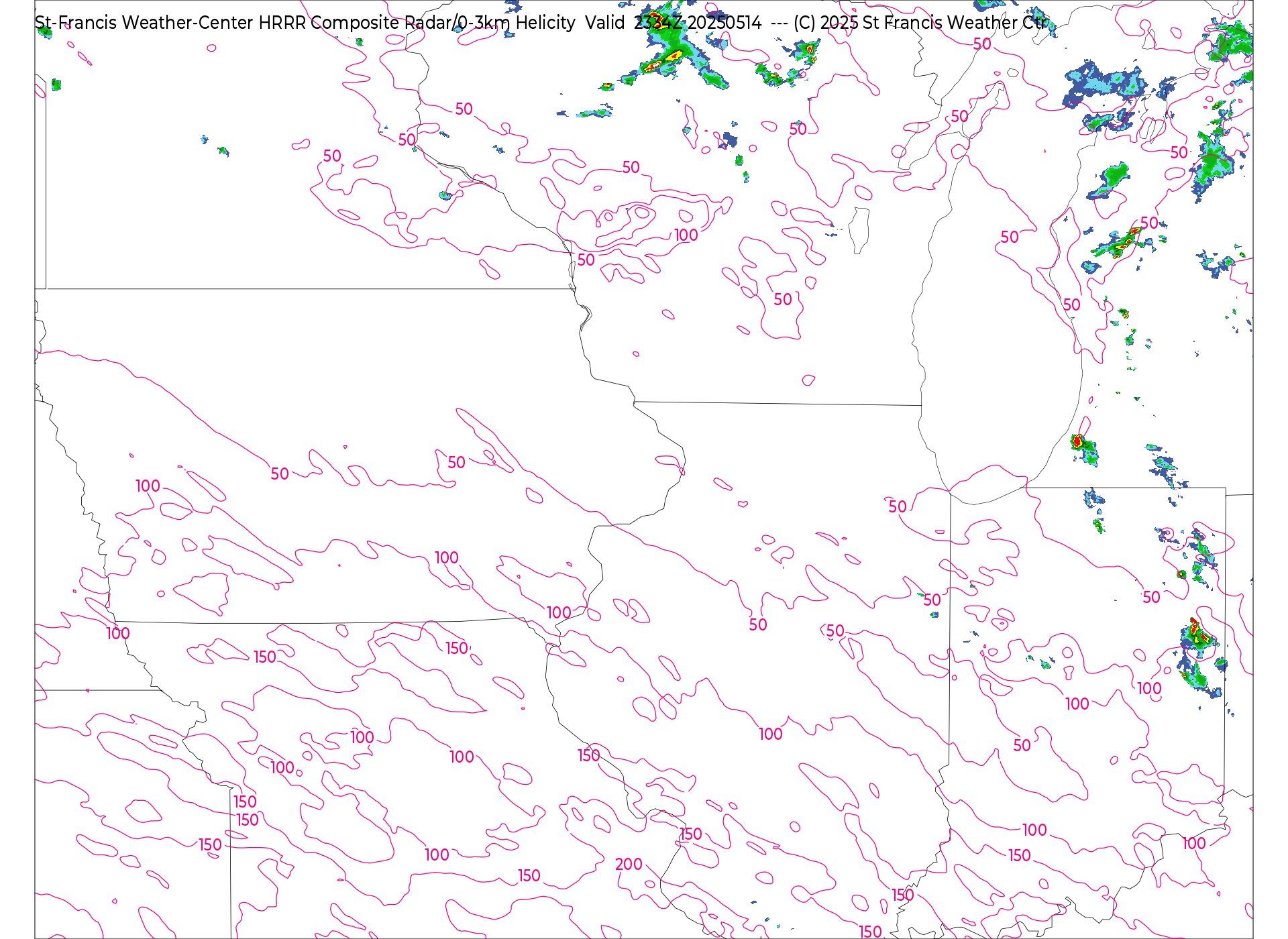This screenshot has width=1288, height=939.
Task: Click "HRRR Composite Radar/0-3km Helicity" in the title
Action: click(417, 23)
